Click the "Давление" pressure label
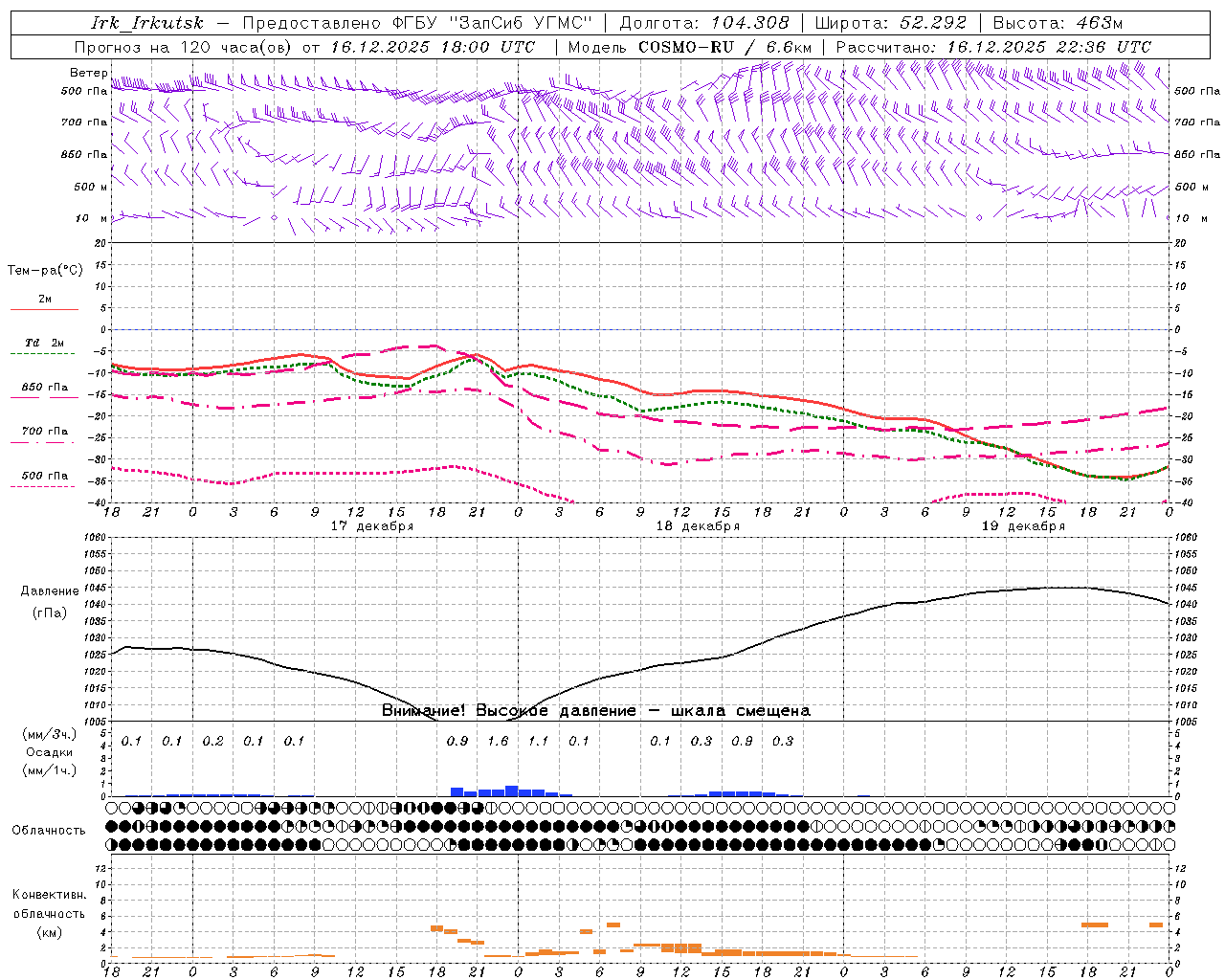Screen dimensions: 1225x980 point(49,591)
